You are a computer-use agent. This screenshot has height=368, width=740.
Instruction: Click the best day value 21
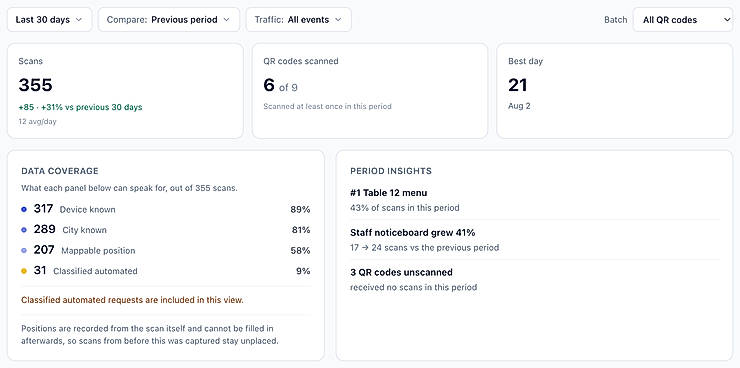tap(518, 85)
